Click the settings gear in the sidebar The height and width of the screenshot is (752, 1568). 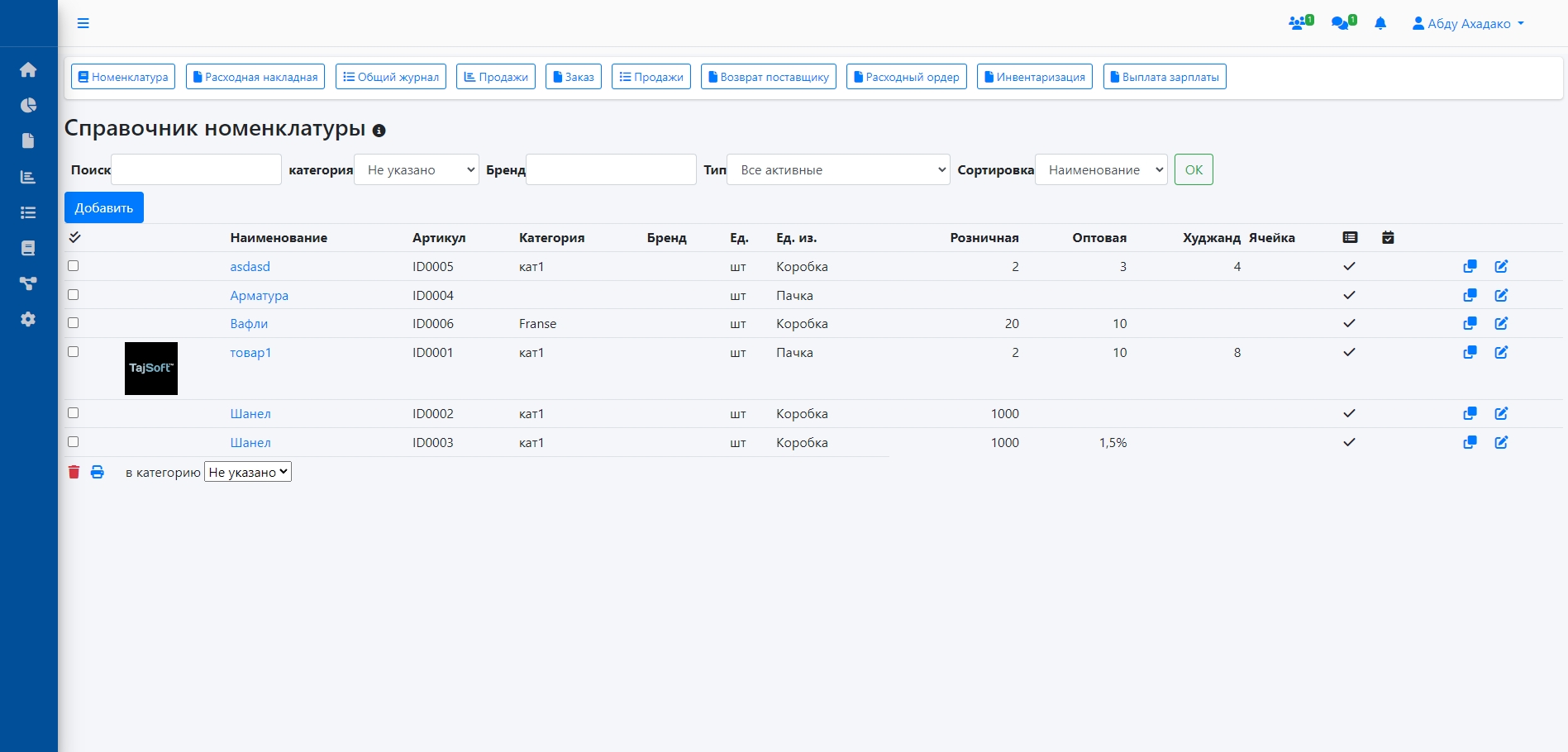coord(28,319)
